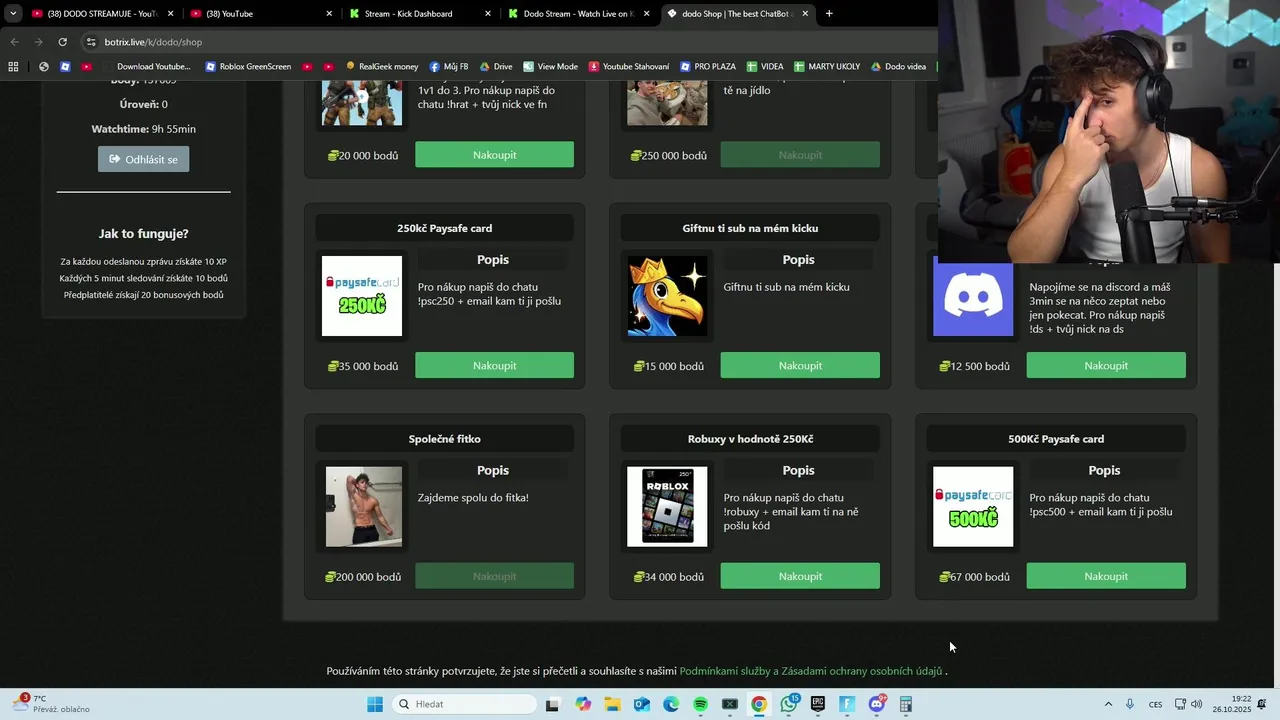Open Task View in taskbar
Image resolution: width=1280 pixels, height=720 pixels.
click(553, 704)
